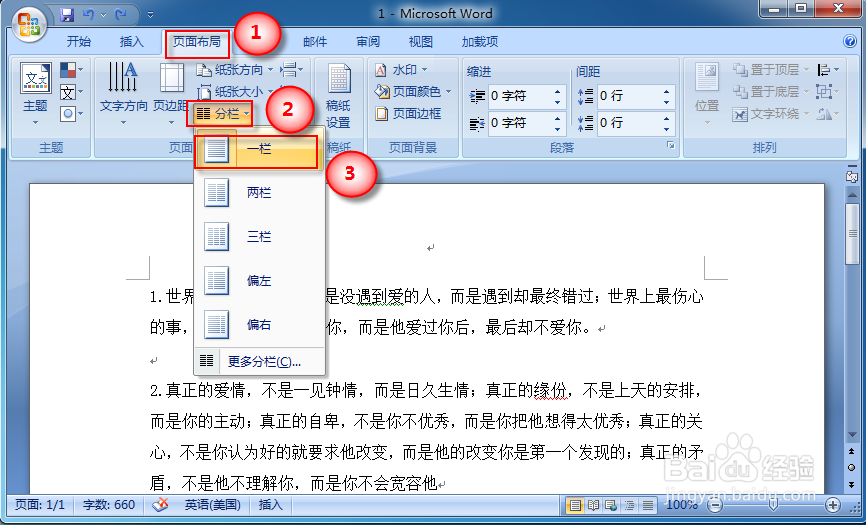The height and width of the screenshot is (525, 866).
Task: Open the 文字环绕 text wrapping dropdown
Action: tap(771, 114)
